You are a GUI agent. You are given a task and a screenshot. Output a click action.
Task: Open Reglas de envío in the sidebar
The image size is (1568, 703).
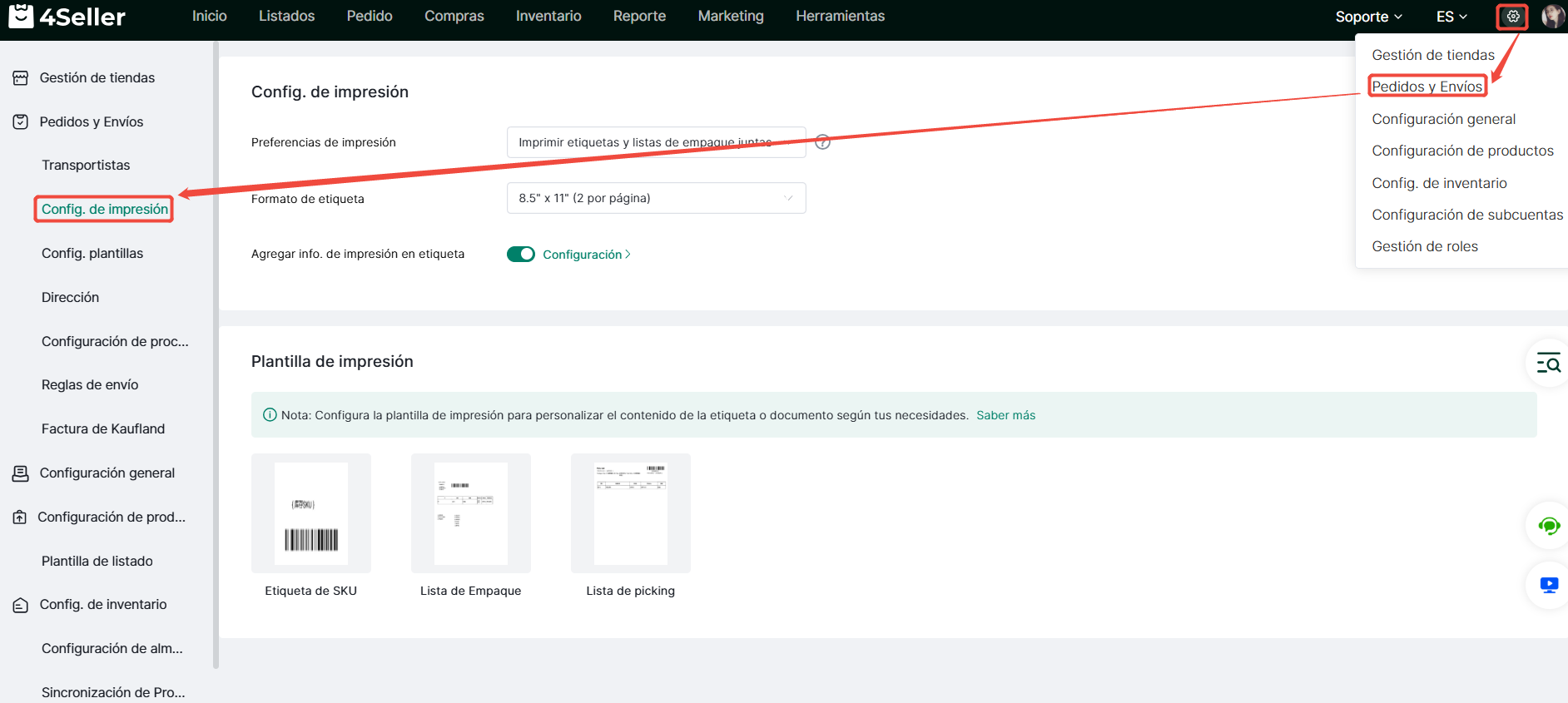(90, 385)
